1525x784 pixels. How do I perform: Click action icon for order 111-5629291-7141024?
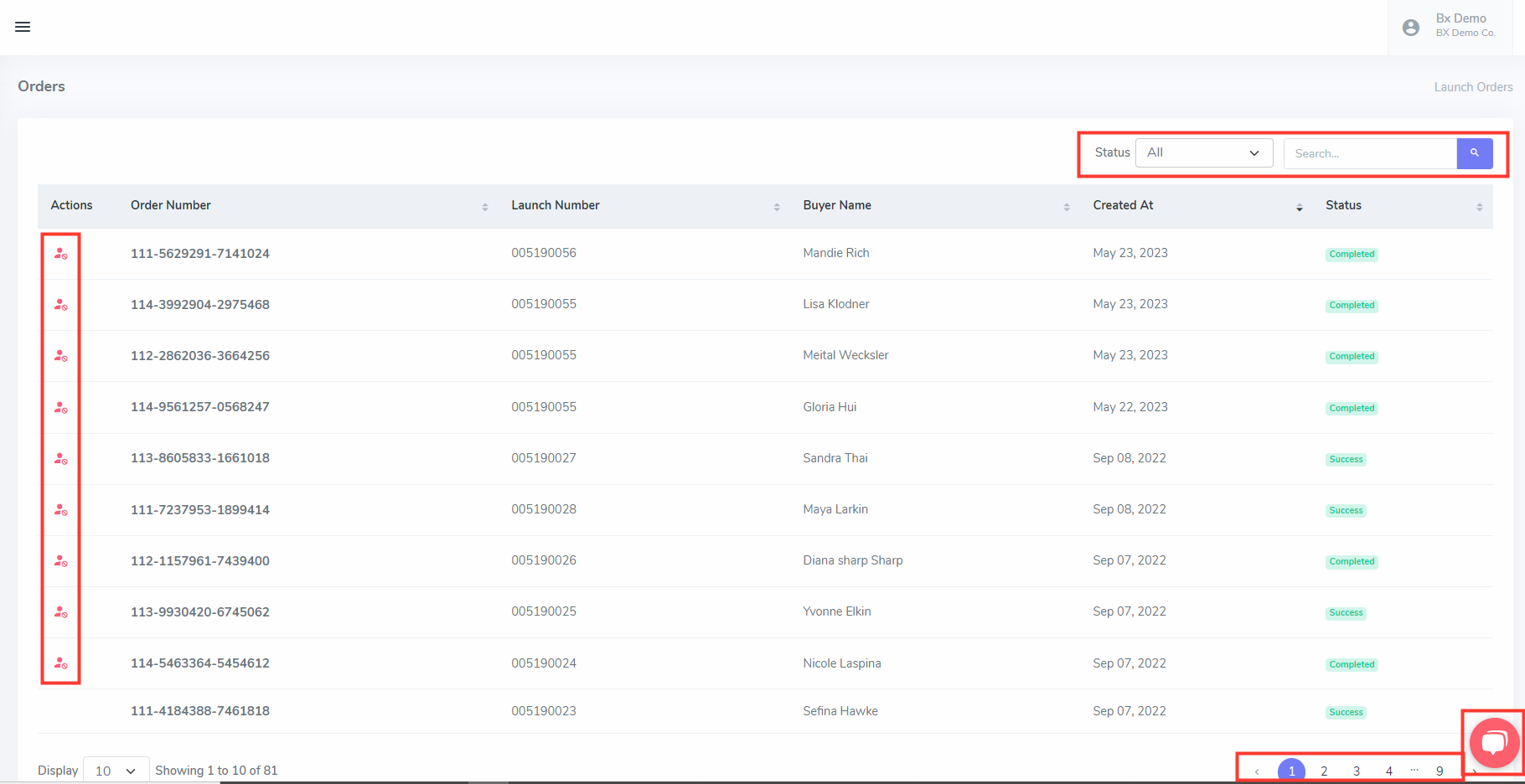(60, 254)
